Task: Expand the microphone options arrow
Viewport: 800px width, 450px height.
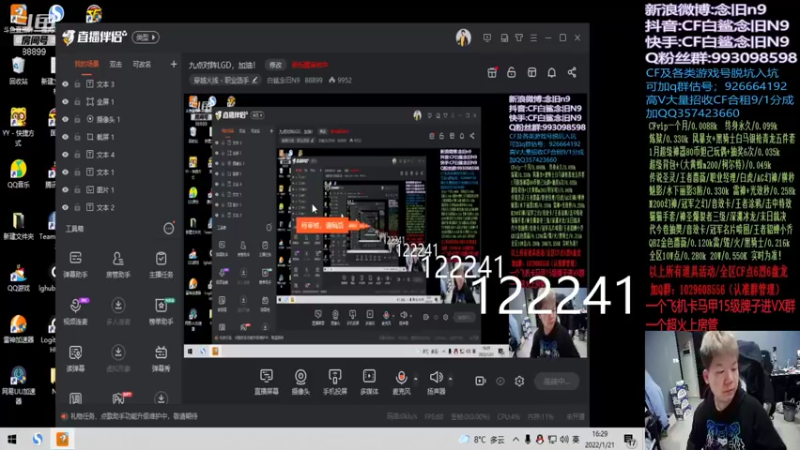Action: point(415,379)
